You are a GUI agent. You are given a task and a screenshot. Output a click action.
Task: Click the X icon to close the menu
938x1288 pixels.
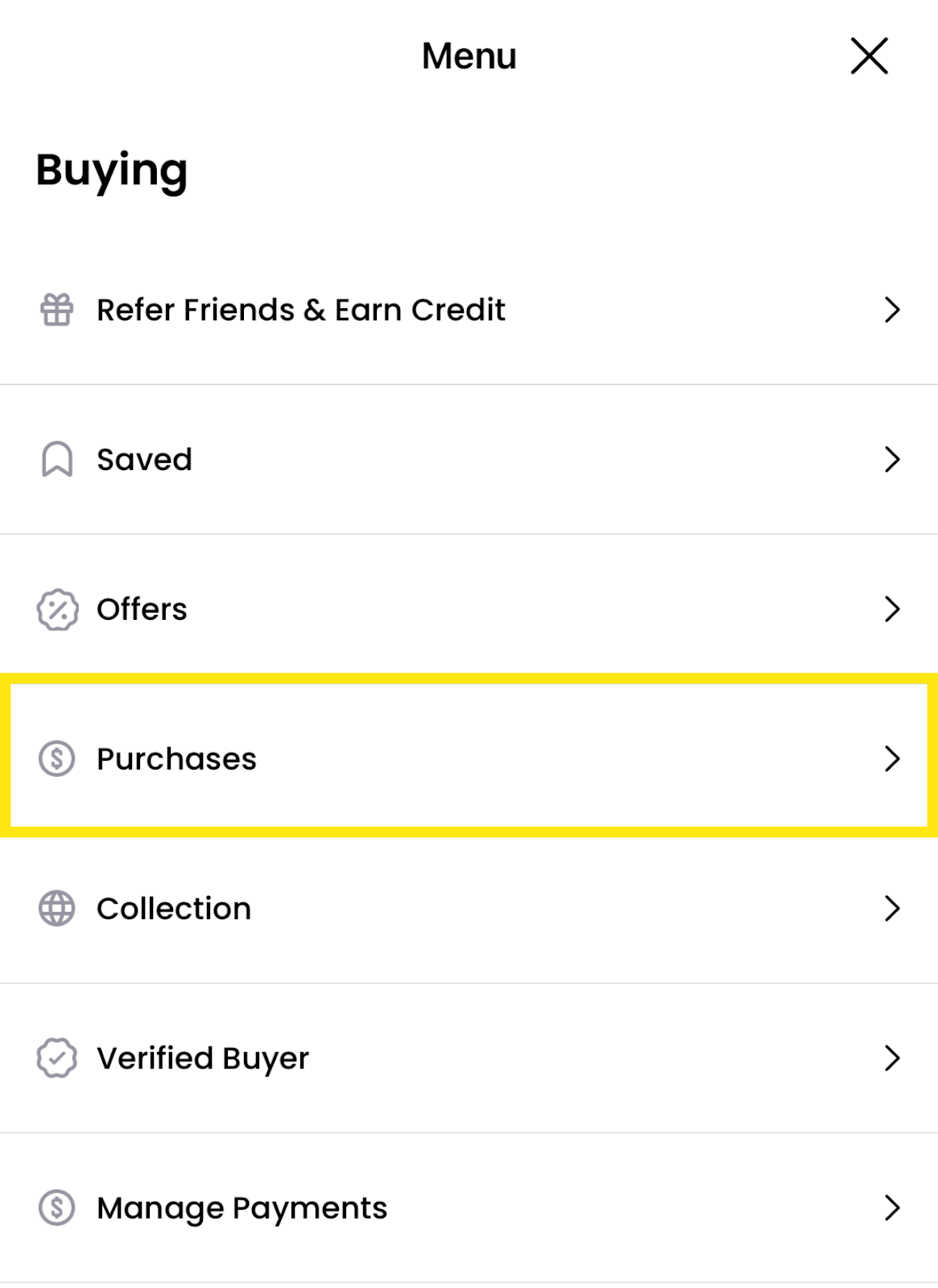(870, 56)
